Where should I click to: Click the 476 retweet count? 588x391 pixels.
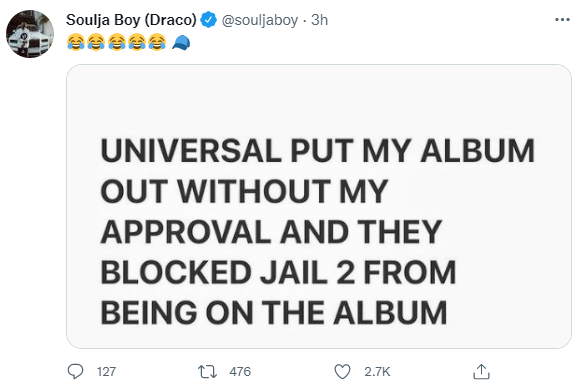(240, 372)
